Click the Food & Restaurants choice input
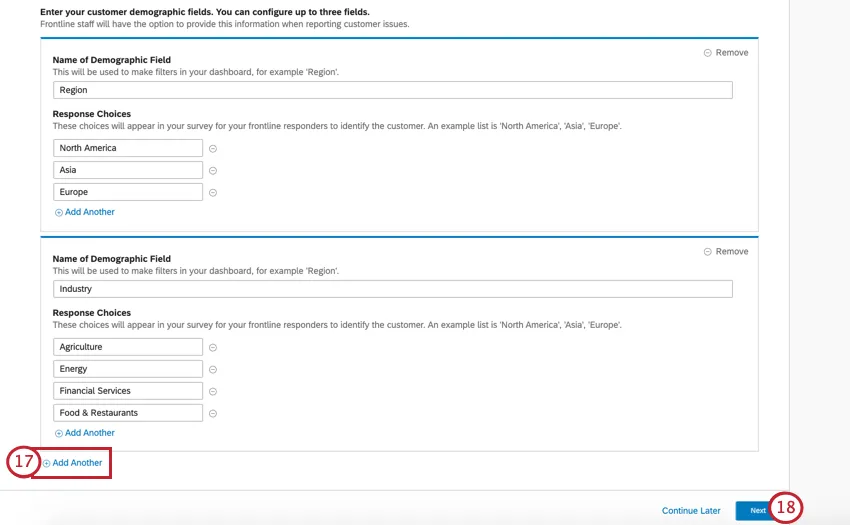The image size is (850, 525). point(128,413)
